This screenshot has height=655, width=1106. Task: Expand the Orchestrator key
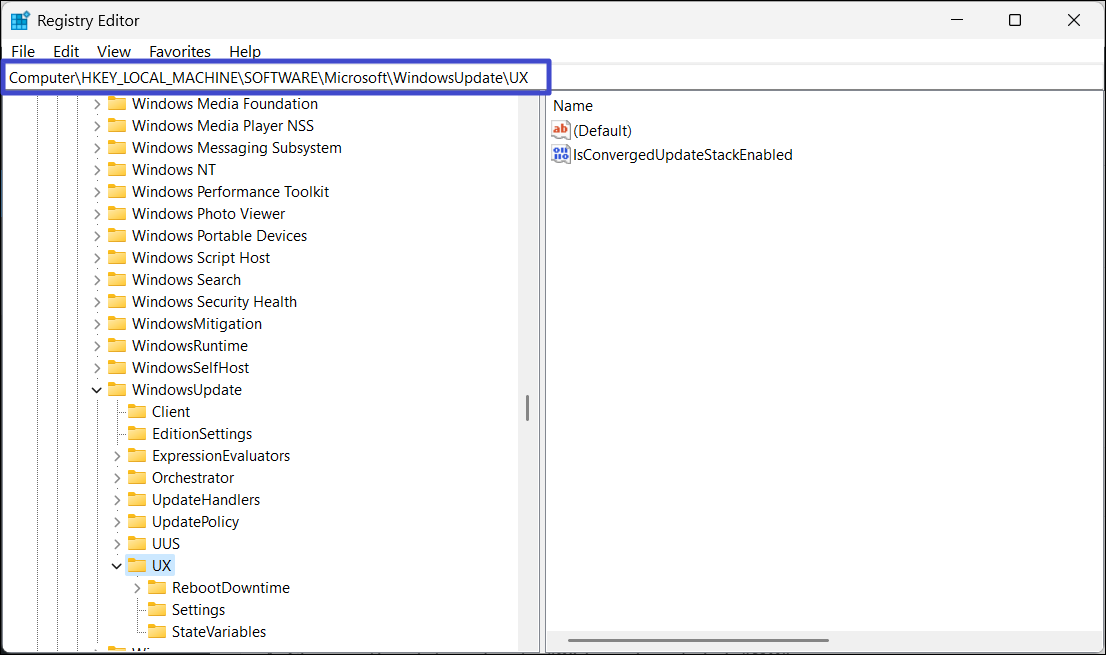tap(117, 478)
